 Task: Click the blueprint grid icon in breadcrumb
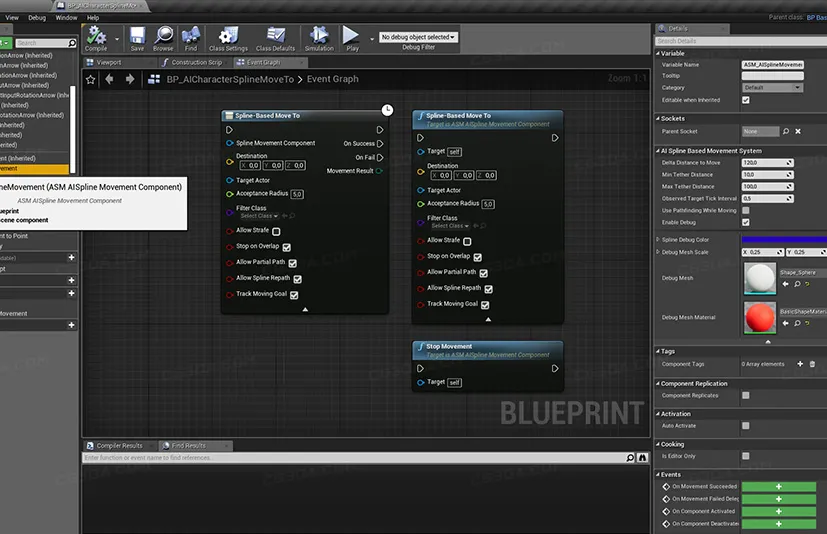coord(154,79)
